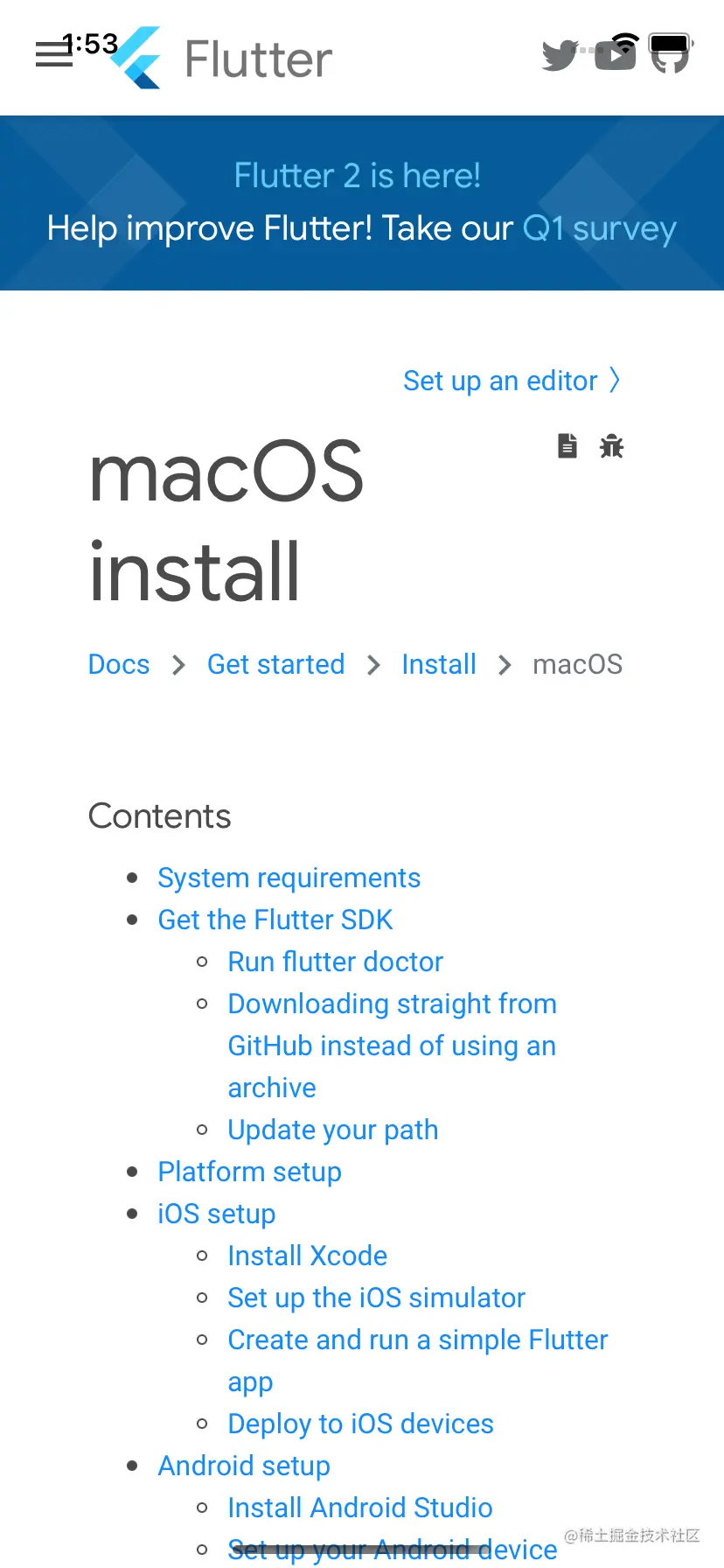
Task: Open the Flutter Twitter page icon
Action: coord(560,55)
